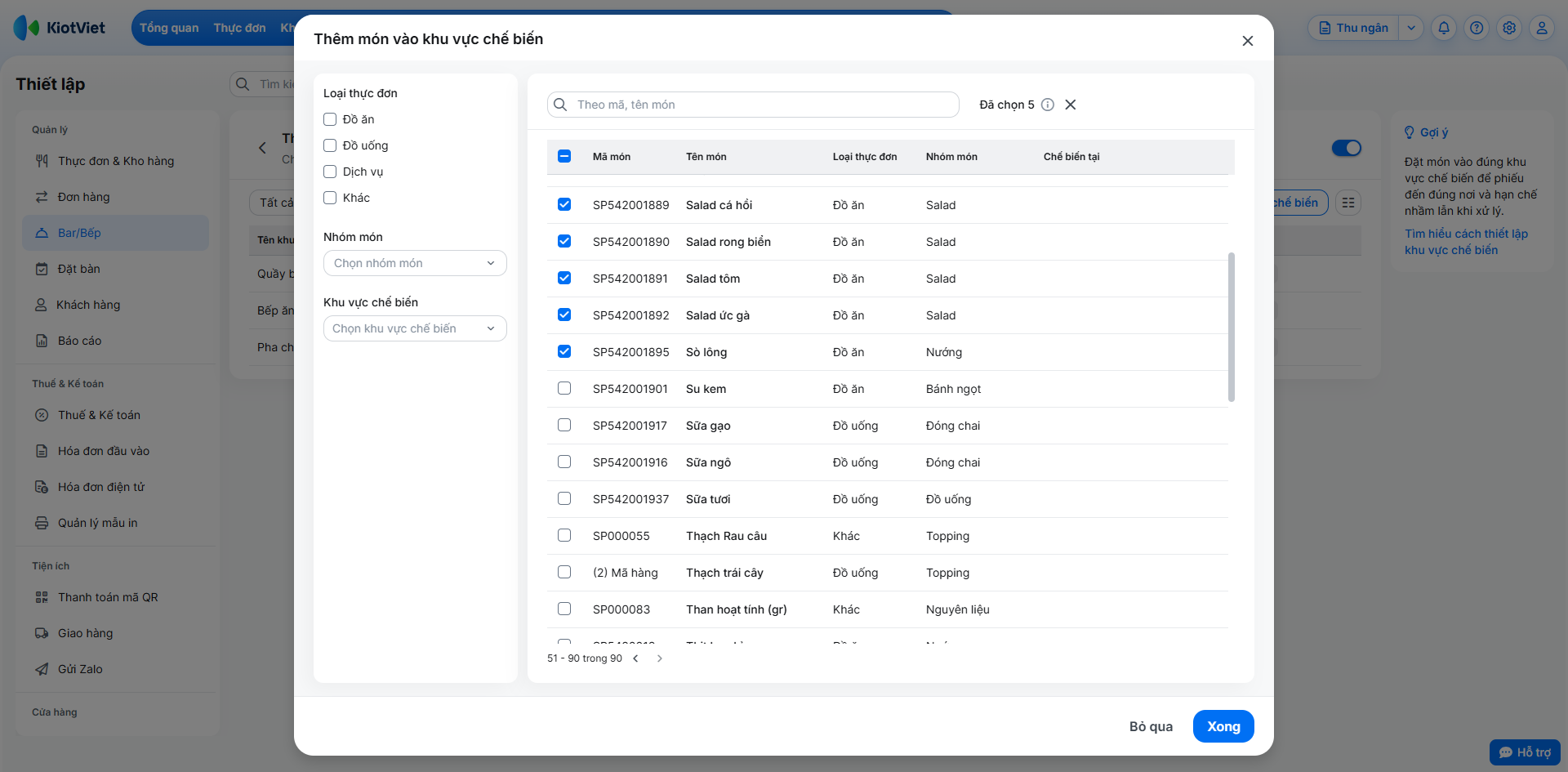
Task: Click the Giao hàng truck icon
Action: click(42, 633)
